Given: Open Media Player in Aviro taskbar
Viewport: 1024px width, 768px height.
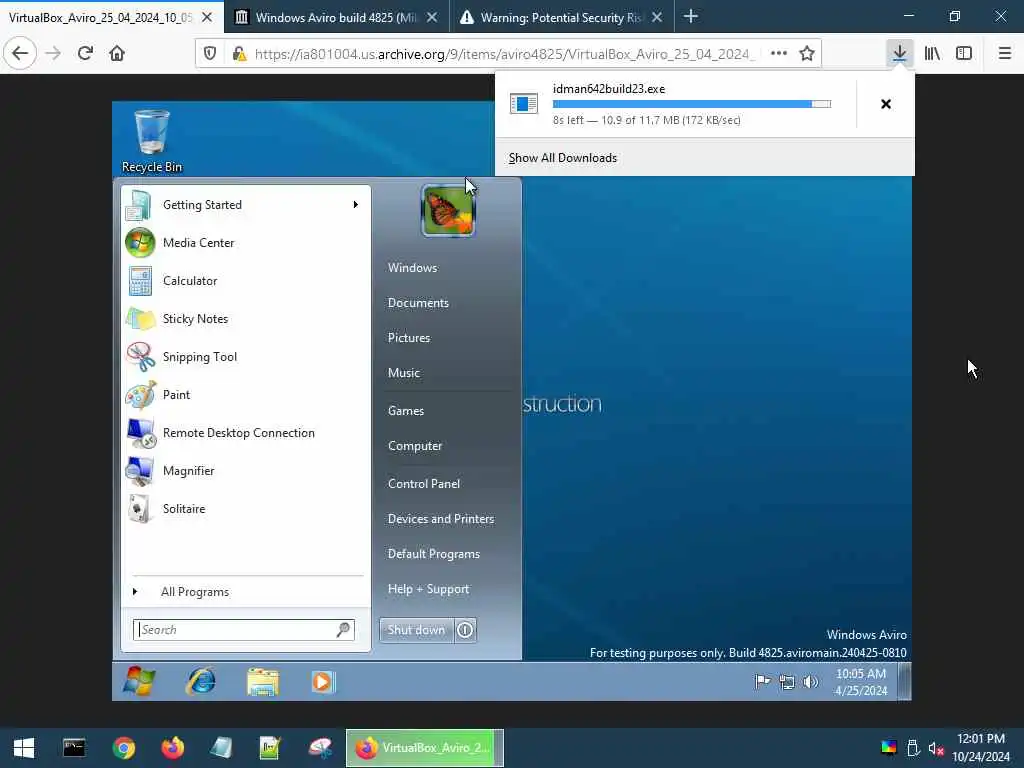Looking at the screenshot, I should (323, 682).
